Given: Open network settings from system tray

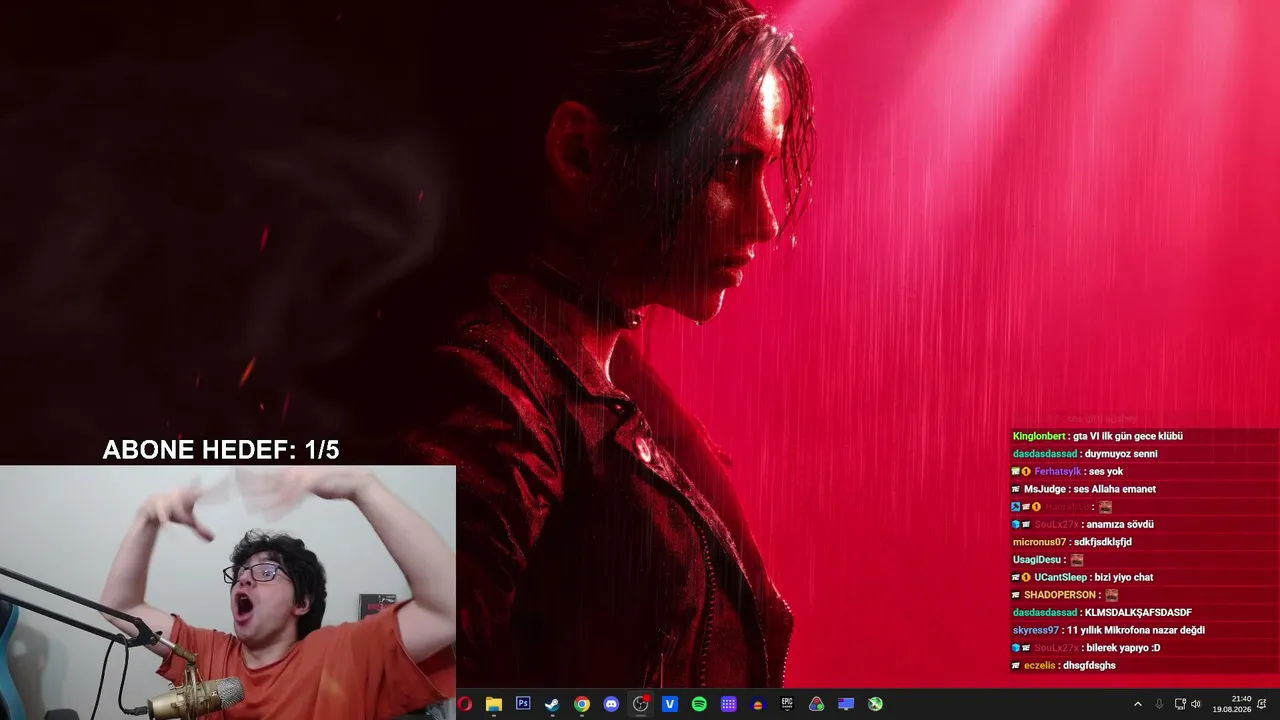Looking at the screenshot, I should [x=1180, y=704].
